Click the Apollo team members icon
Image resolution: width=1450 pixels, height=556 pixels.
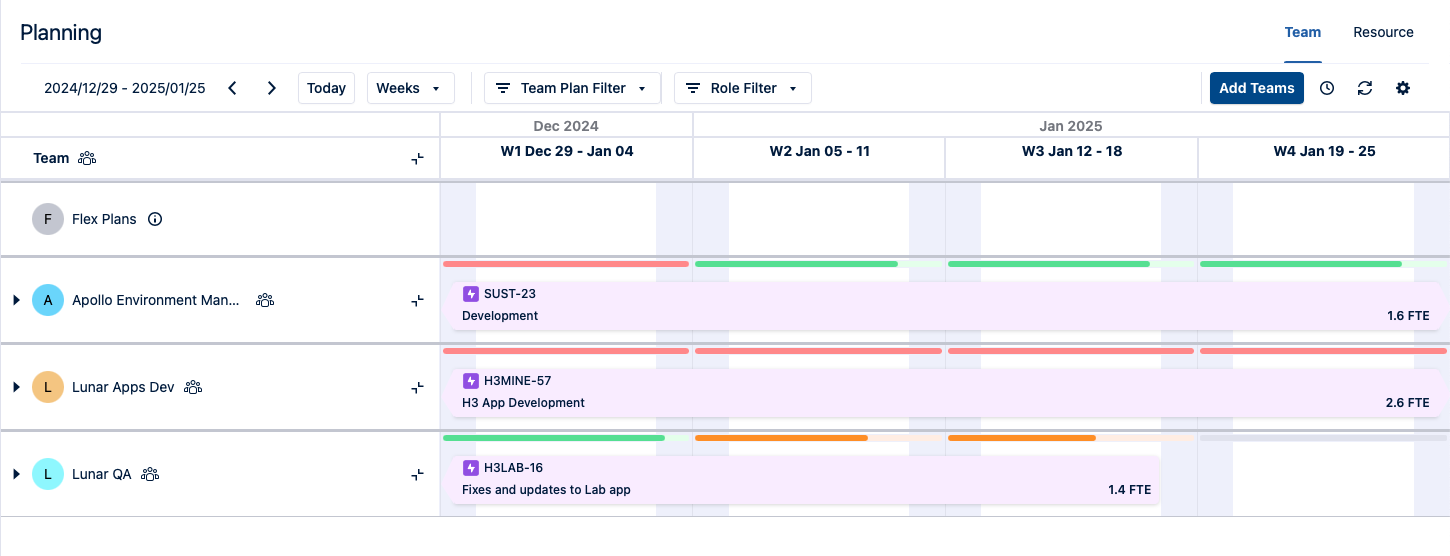point(265,300)
